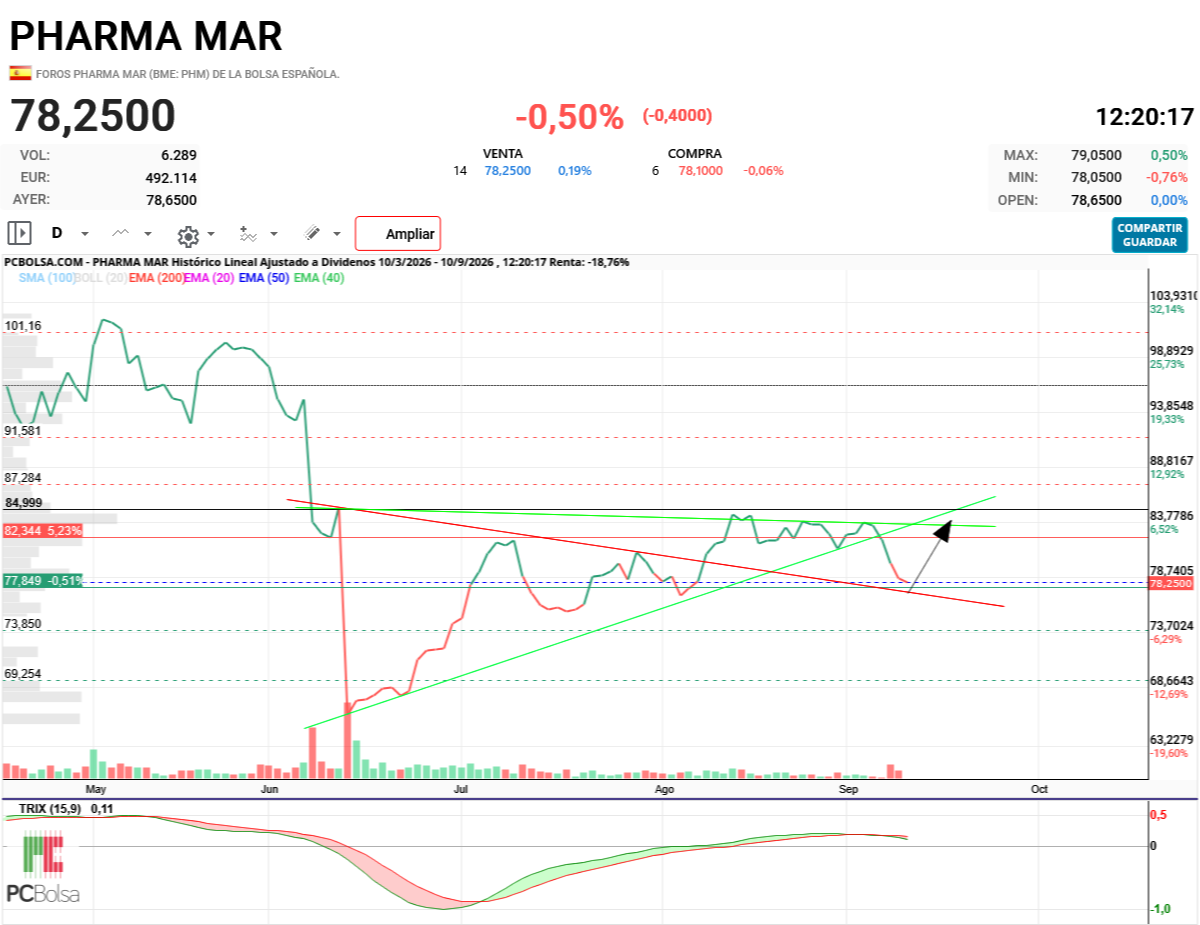The width and height of the screenshot is (1200, 925).
Task: Click the EUR value 492.114
Action: tap(171, 178)
